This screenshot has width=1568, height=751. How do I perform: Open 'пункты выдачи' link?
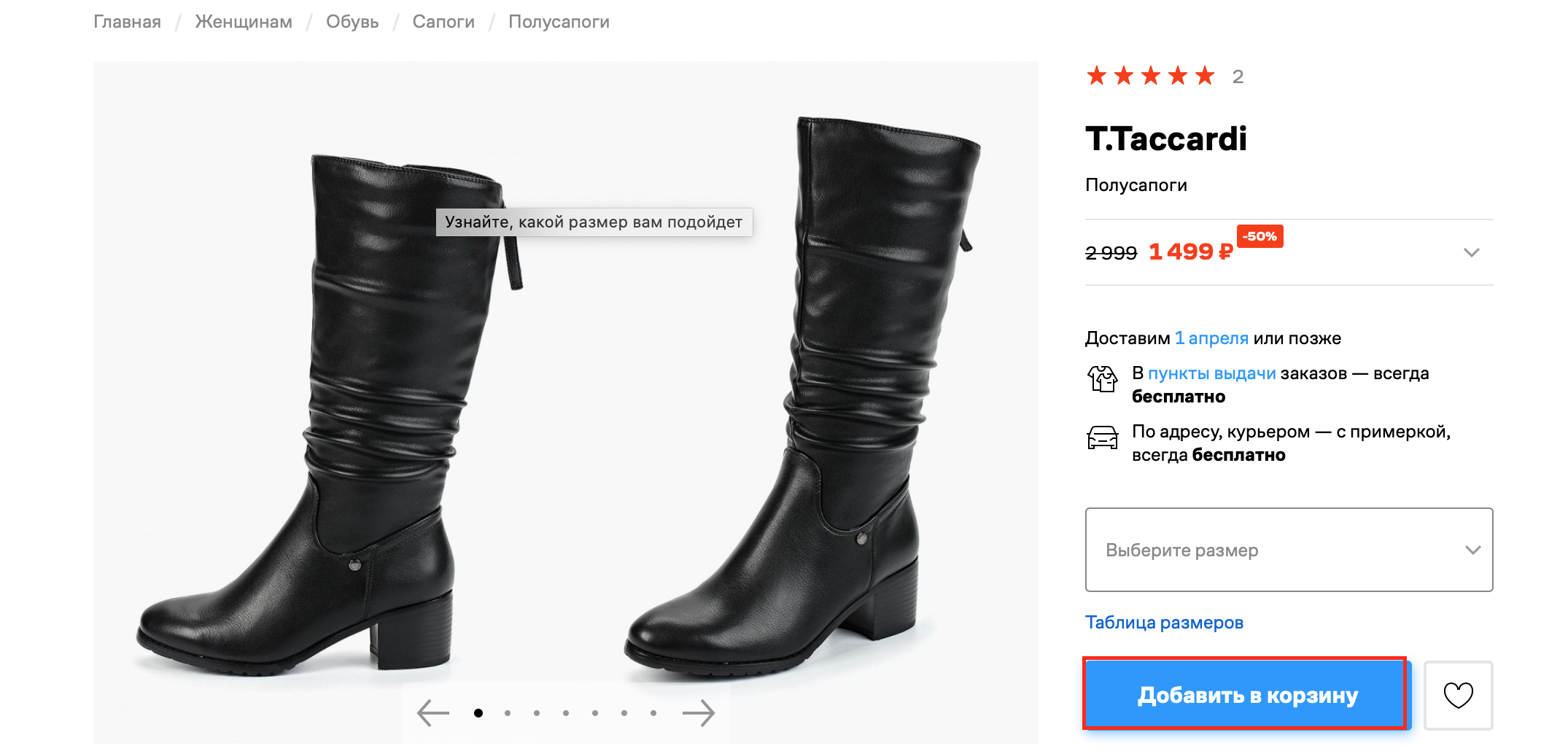pos(1211,373)
